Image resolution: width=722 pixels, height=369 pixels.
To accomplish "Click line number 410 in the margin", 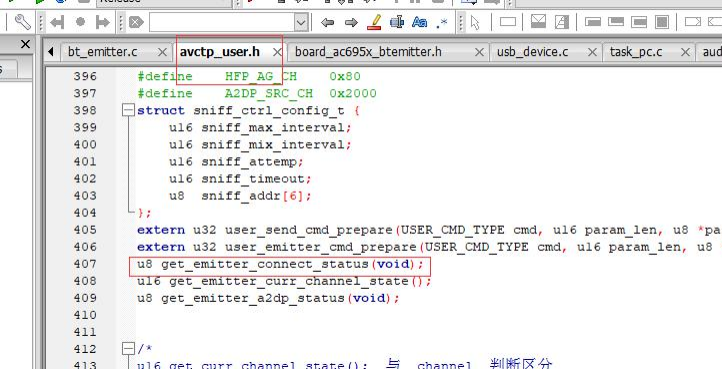I will 85,315.
